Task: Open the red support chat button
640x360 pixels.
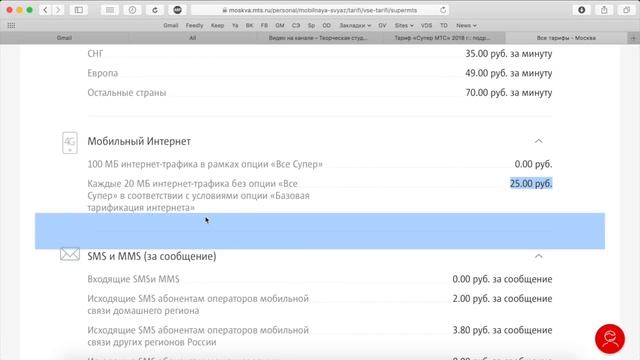Action: pyautogui.click(x=610, y=339)
